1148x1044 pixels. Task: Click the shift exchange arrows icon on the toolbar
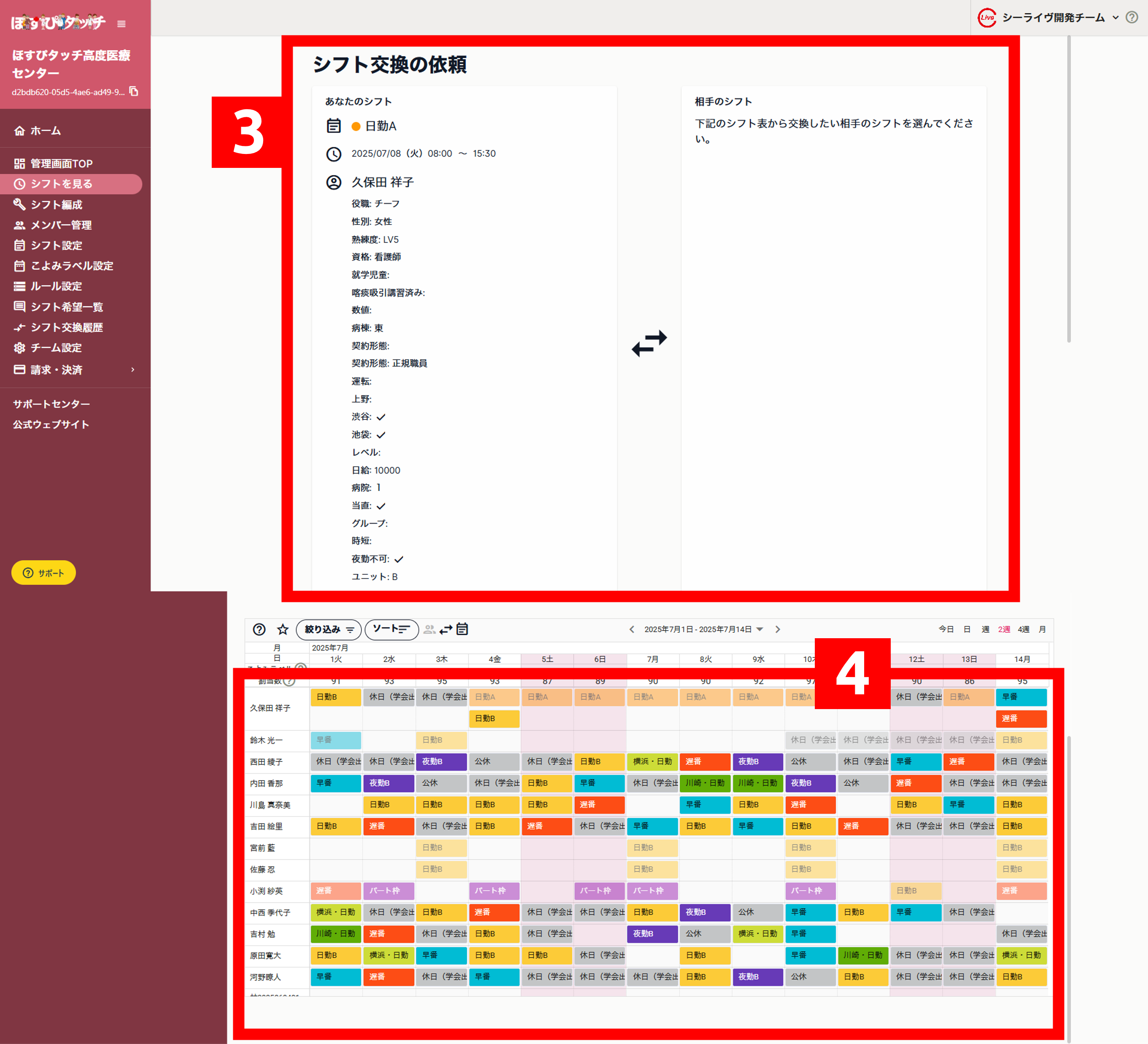[x=446, y=629]
